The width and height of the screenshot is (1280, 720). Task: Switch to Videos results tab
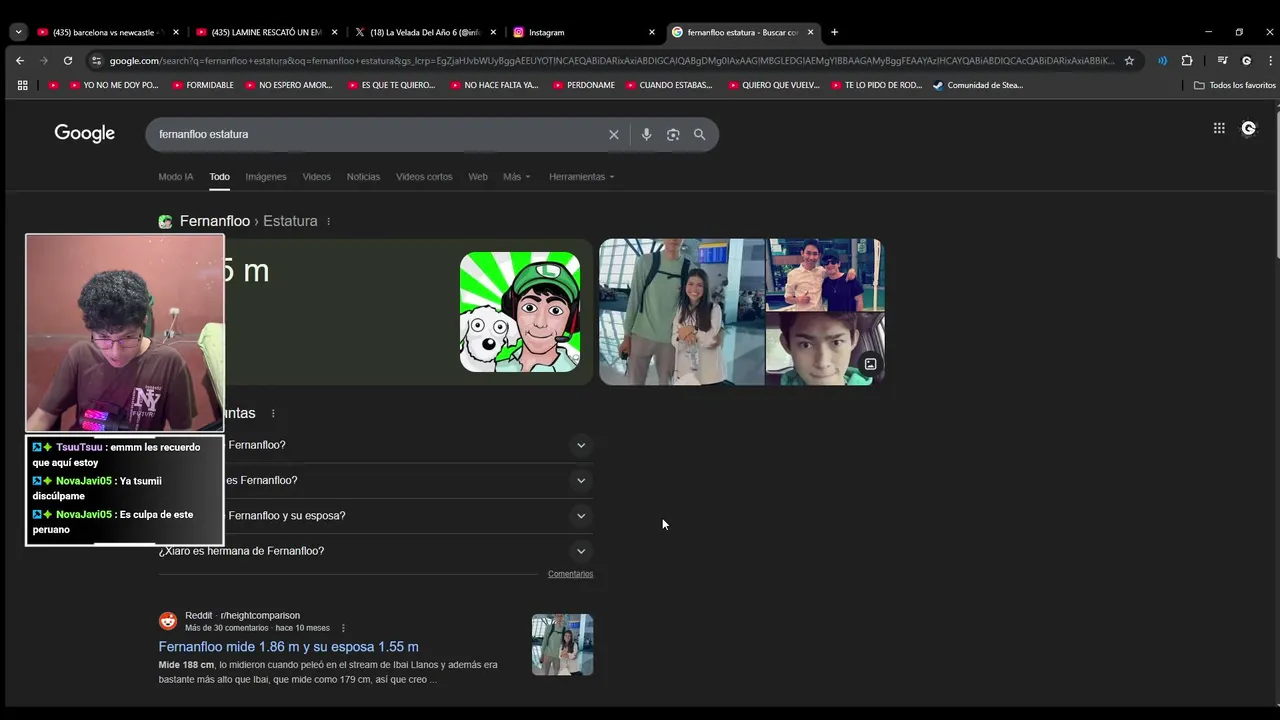[316, 177]
